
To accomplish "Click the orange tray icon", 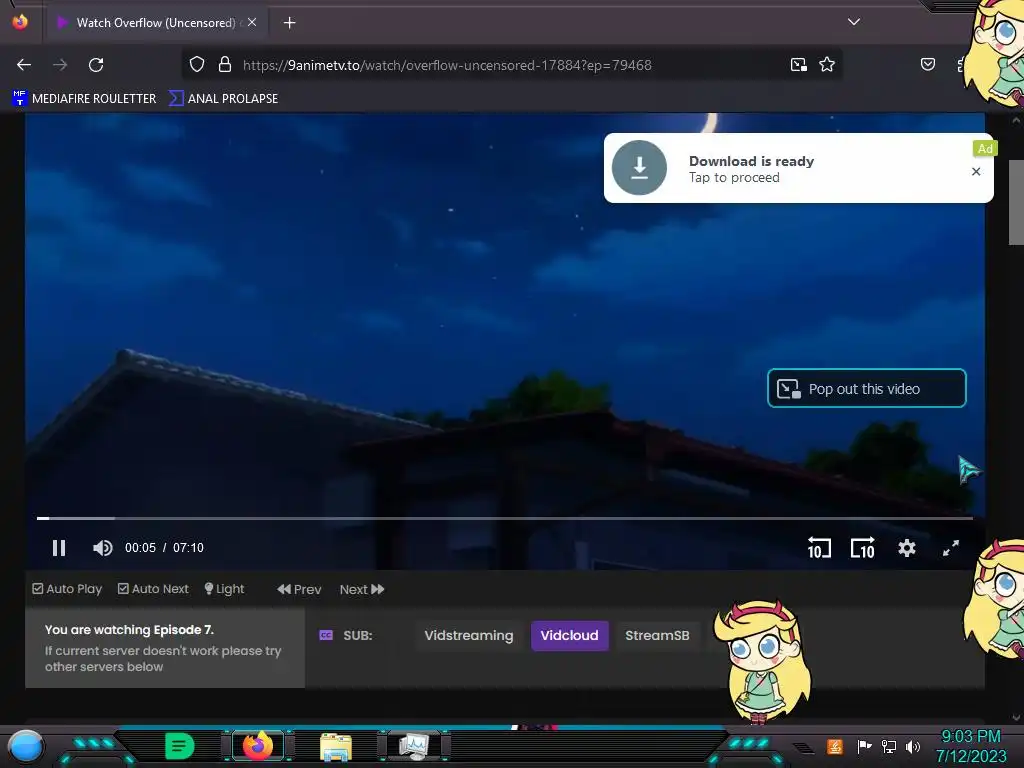I will [835, 746].
